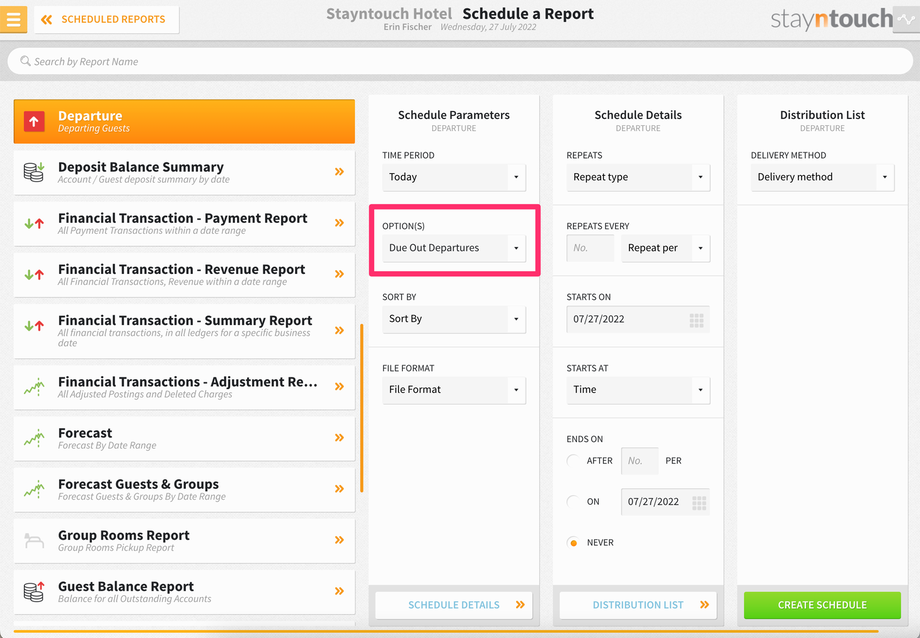Select the Departure report in the list
Viewport: 920px width, 638px height.
[x=184, y=121]
